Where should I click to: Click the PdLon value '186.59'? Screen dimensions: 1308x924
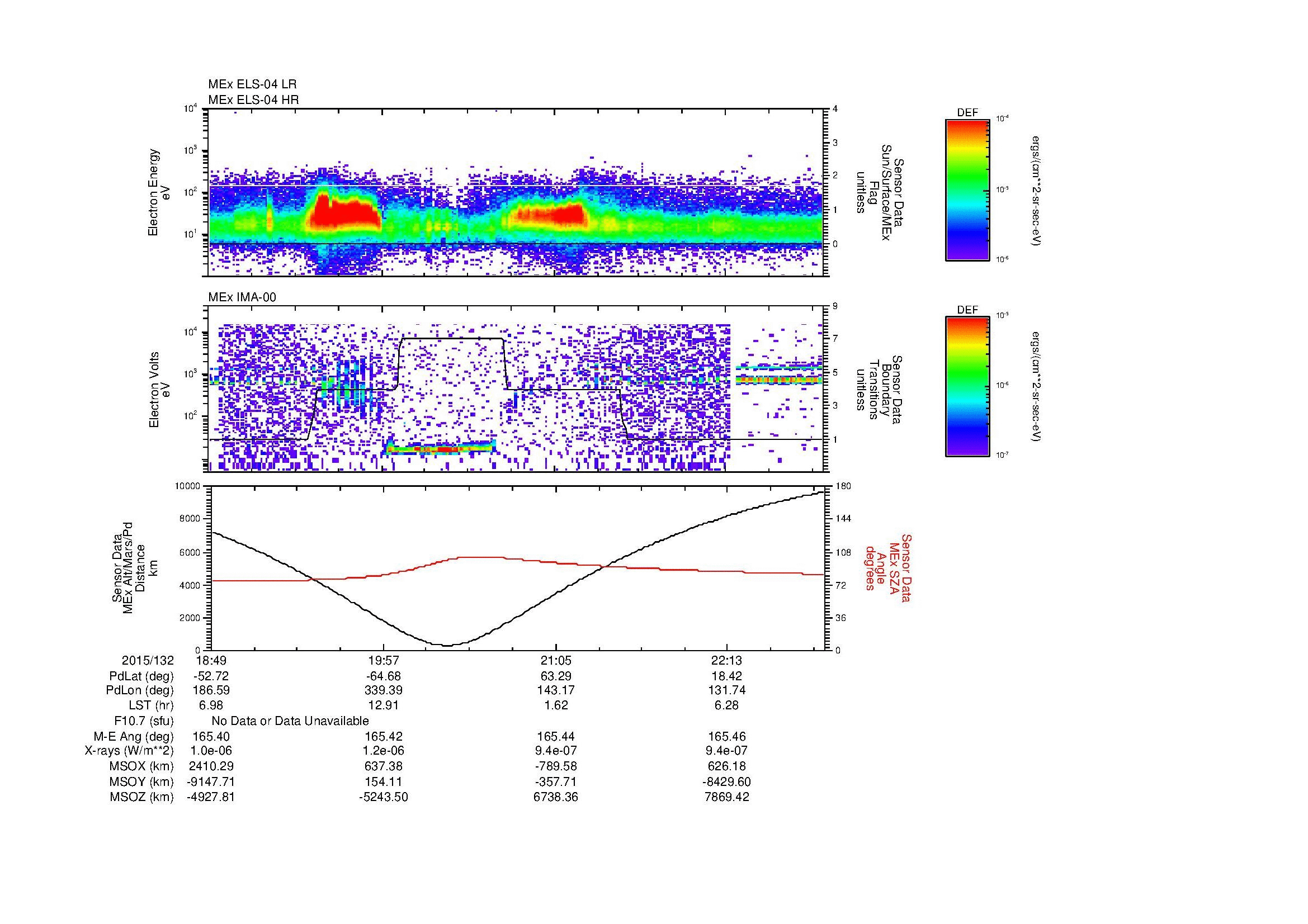(x=211, y=690)
